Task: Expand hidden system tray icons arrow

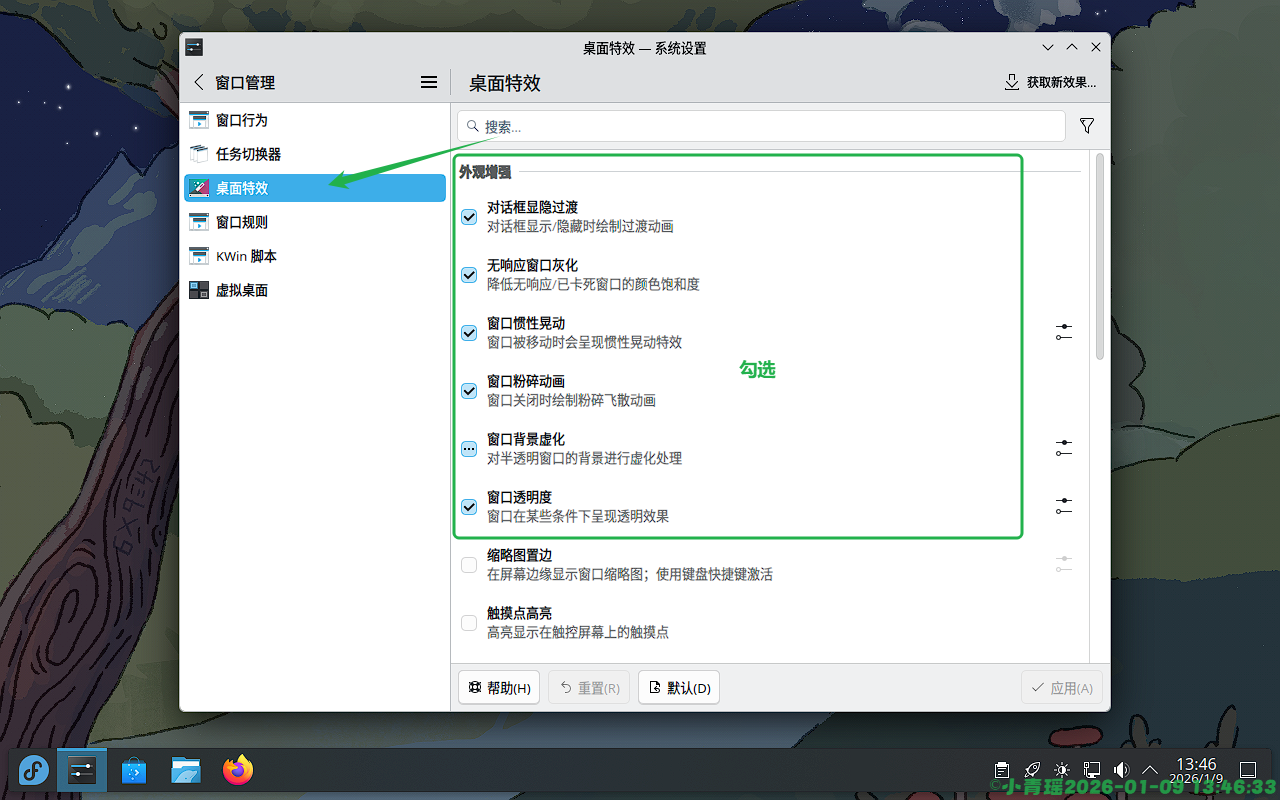Action: point(1150,770)
